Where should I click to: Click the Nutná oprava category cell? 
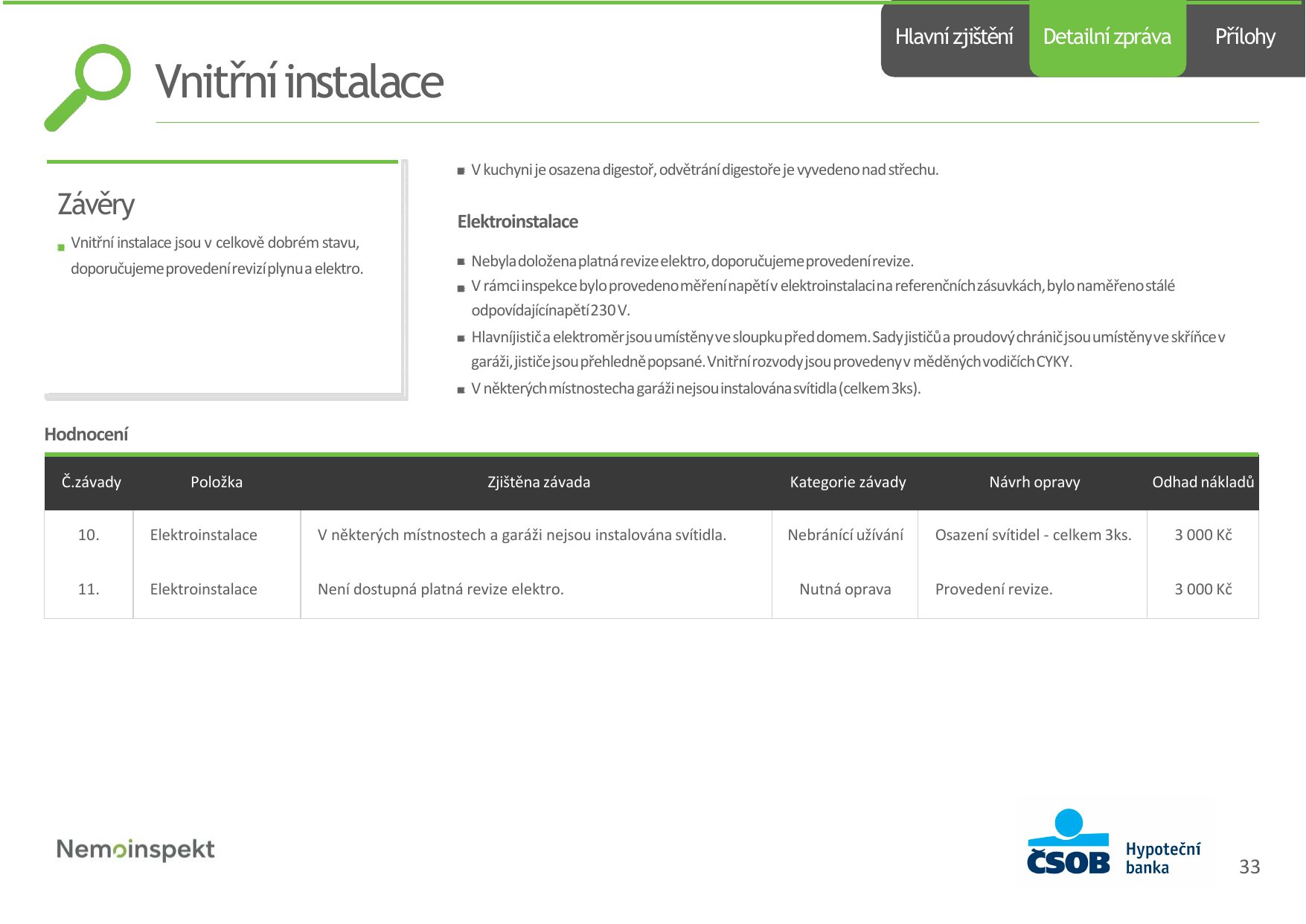pos(845,589)
